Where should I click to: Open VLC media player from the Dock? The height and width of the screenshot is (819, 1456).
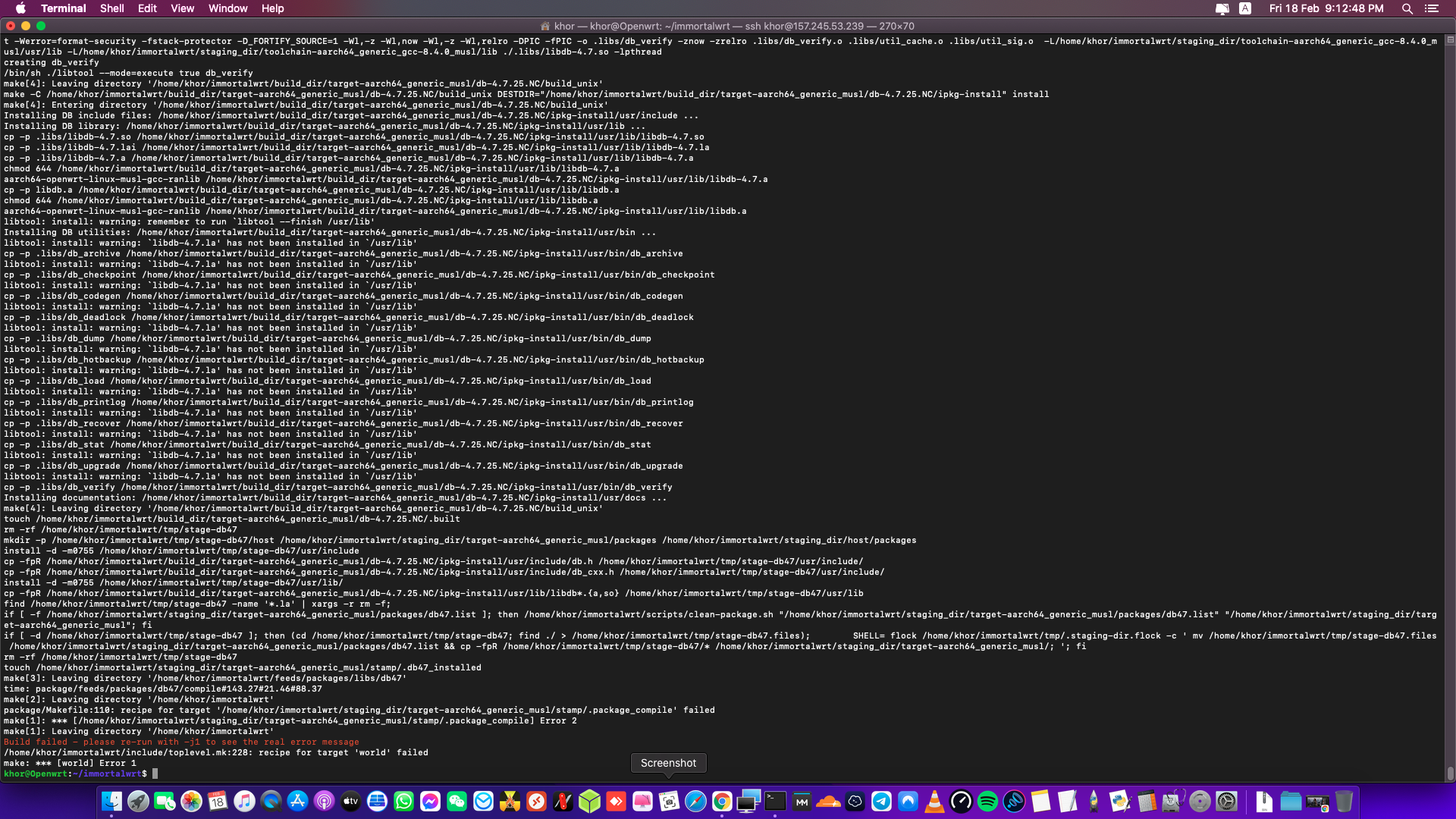pyautogui.click(x=934, y=802)
